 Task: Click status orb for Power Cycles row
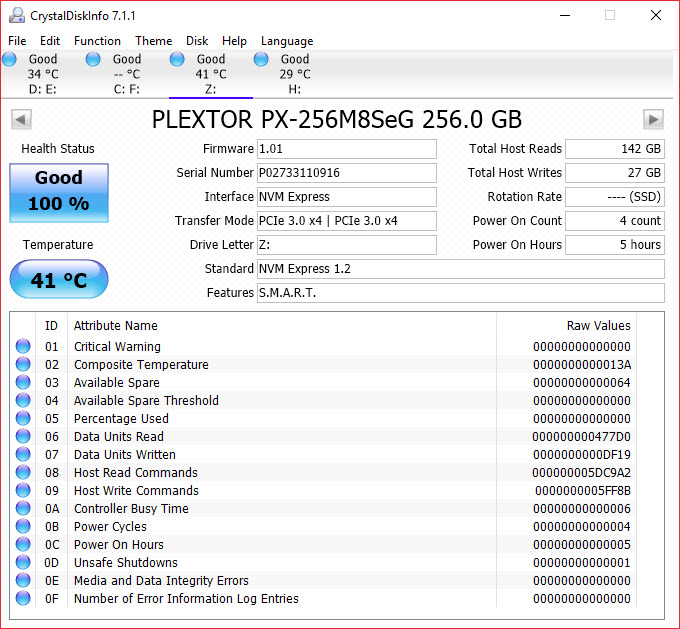[23, 526]
